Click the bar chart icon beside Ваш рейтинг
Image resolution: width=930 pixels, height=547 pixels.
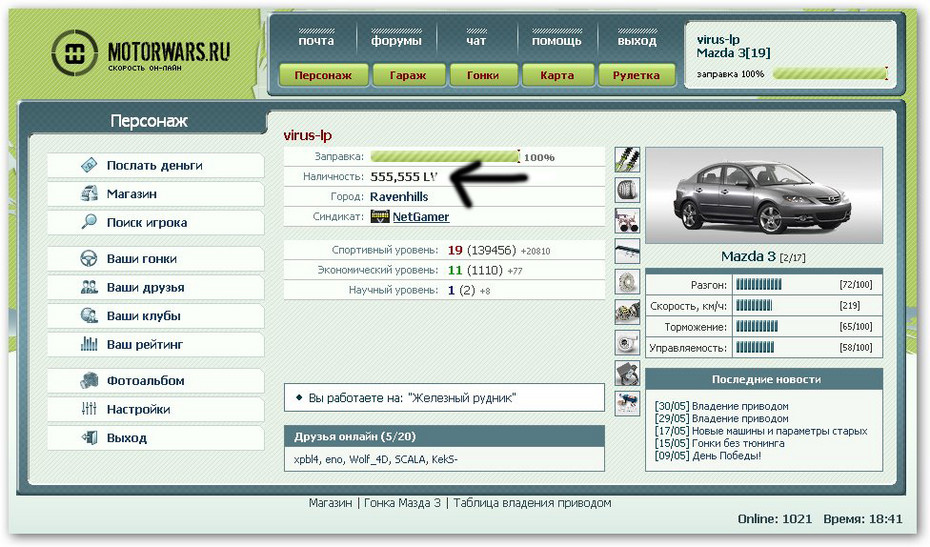[x=89, y=344]
